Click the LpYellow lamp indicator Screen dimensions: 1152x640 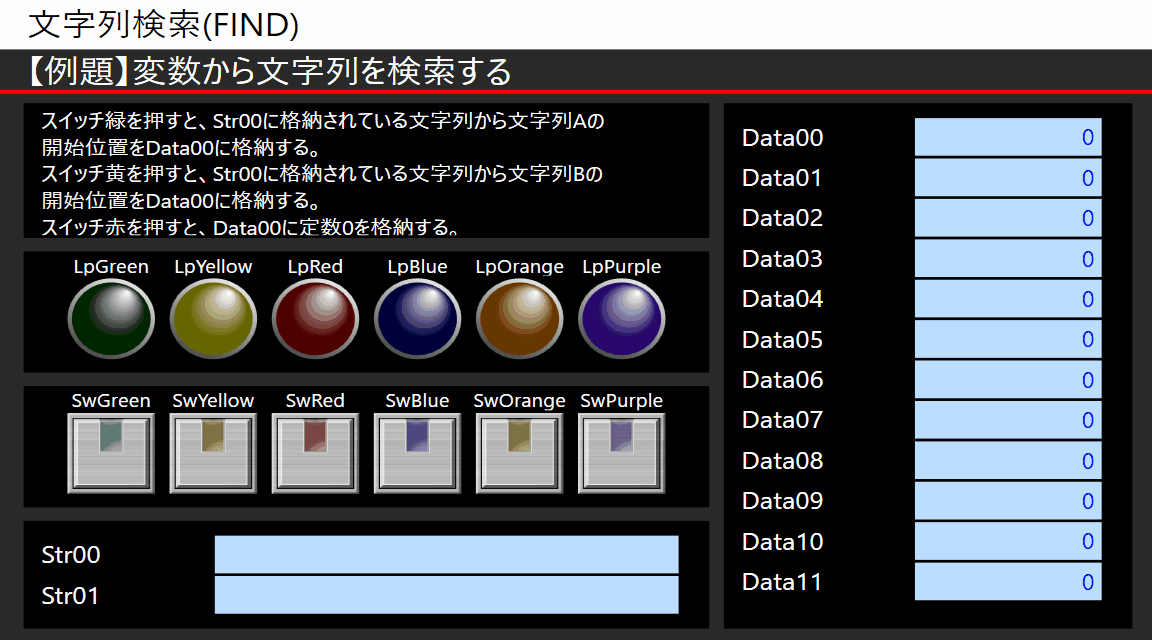[x=213, y=319]
